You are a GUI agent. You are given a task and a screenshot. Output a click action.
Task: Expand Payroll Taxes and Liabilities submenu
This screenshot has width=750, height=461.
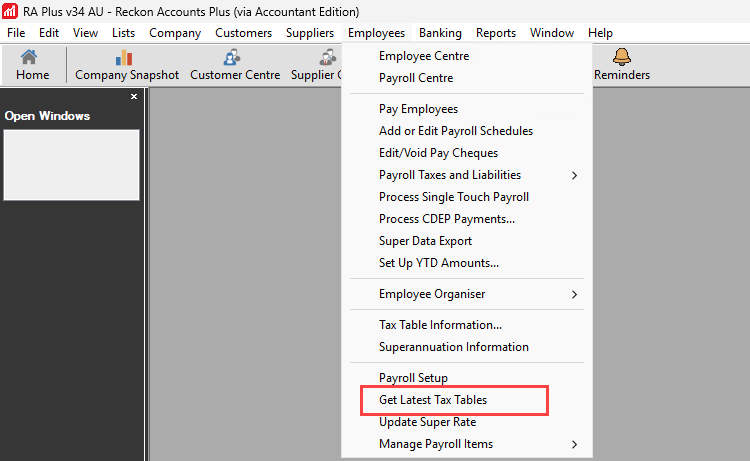[x=467, y=175]
